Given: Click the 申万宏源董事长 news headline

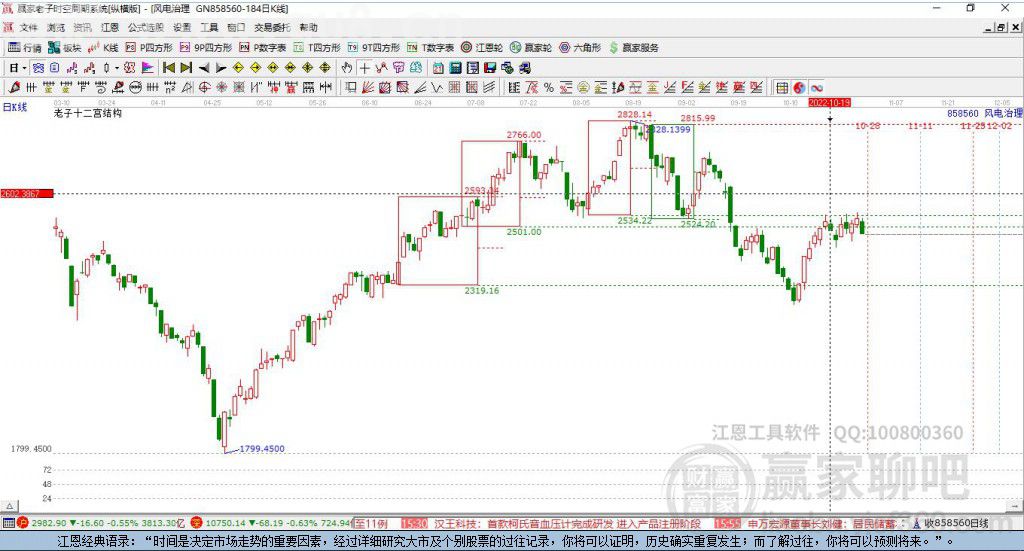Looking at the screenshot, I should click(822, 524).
